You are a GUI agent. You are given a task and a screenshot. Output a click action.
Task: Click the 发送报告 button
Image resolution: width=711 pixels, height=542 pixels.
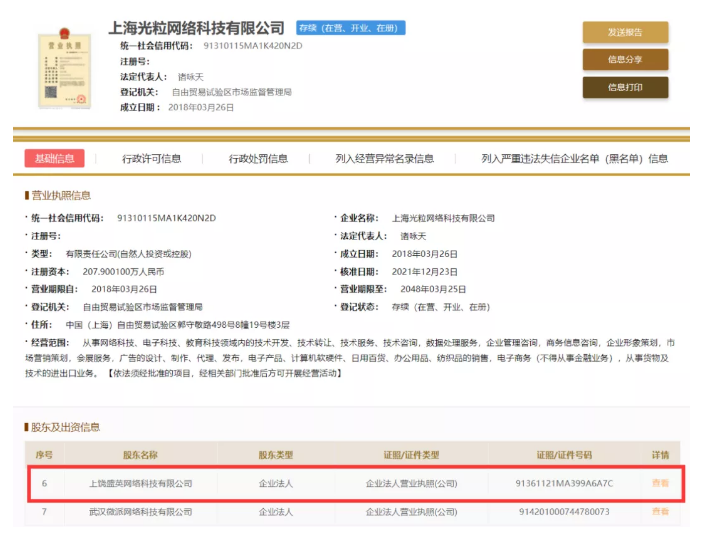[x=625, y=32]
